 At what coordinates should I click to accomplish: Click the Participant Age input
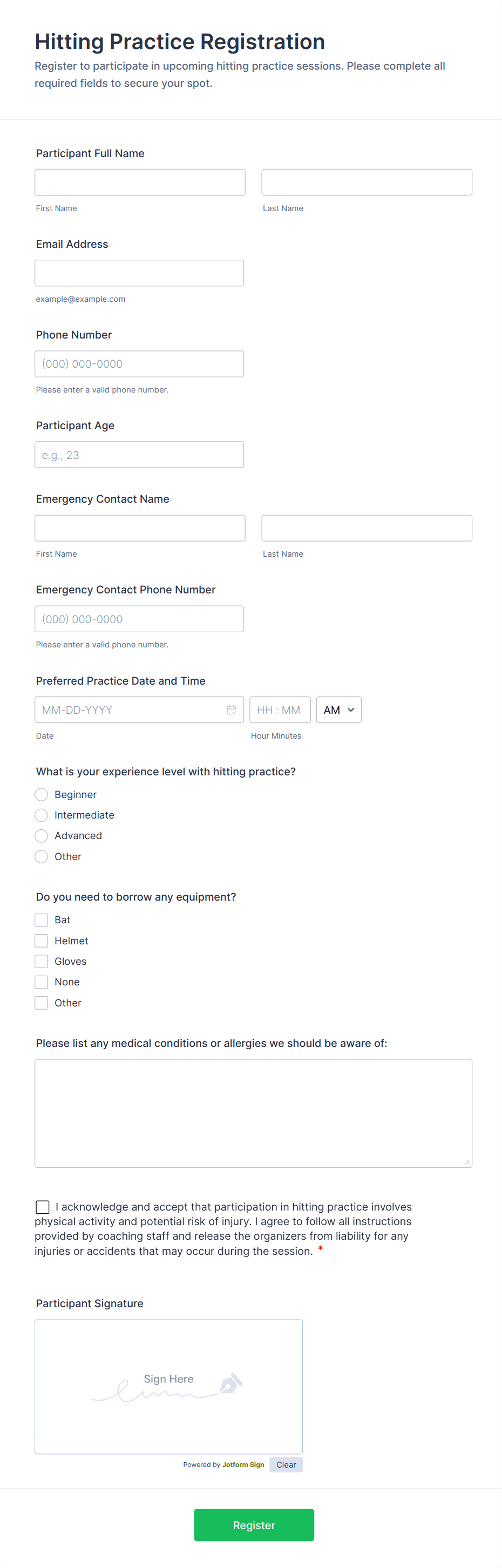point(139,455)
